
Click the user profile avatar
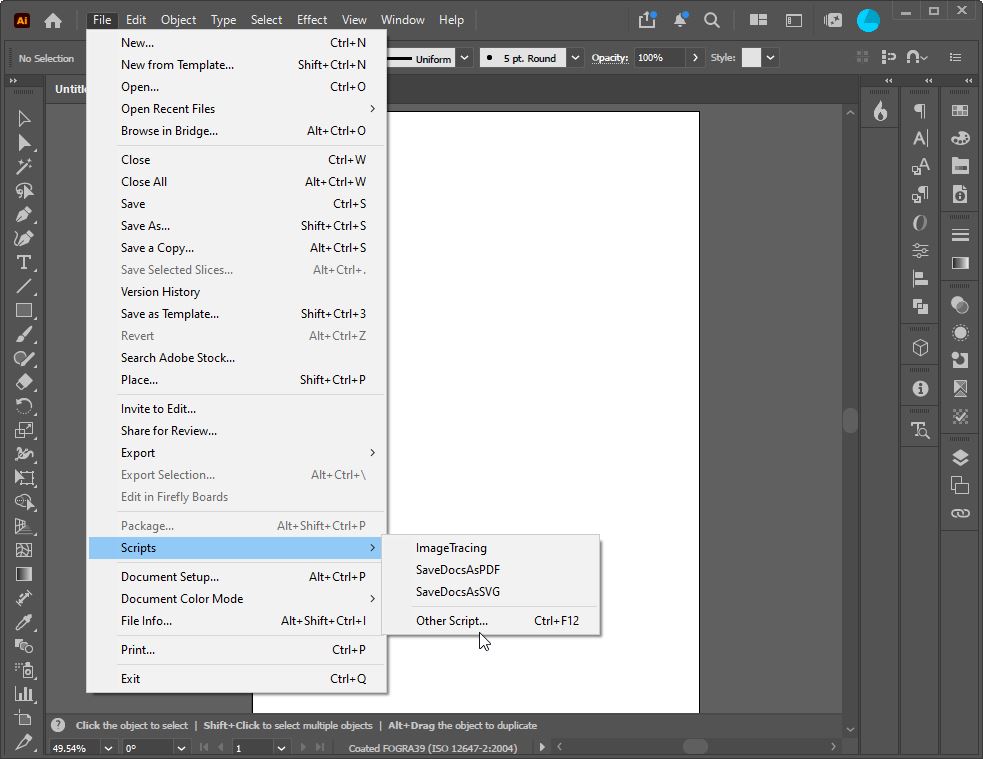click(x=868, y=20)
